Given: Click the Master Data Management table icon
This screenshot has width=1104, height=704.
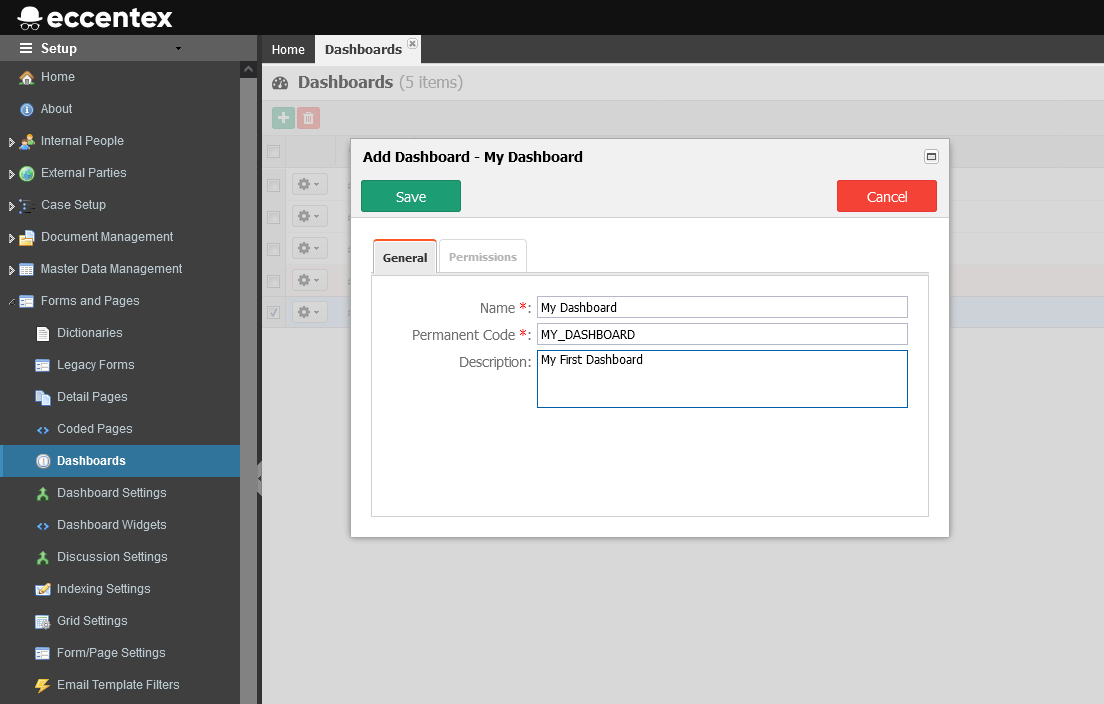Looking at the screenshot, I should tap(27, 270).
